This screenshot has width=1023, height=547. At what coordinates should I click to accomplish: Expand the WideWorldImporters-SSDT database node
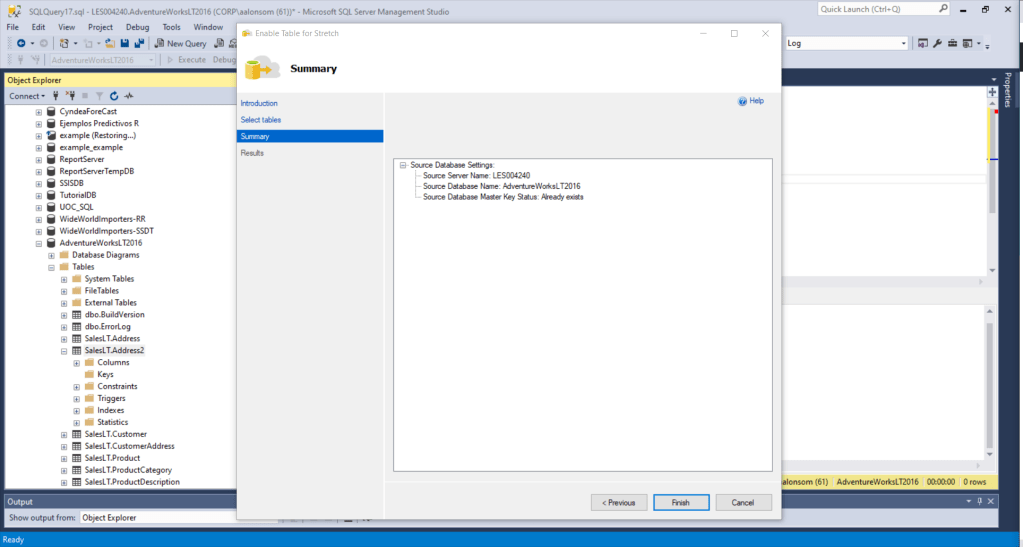click(x=39, y=231)
